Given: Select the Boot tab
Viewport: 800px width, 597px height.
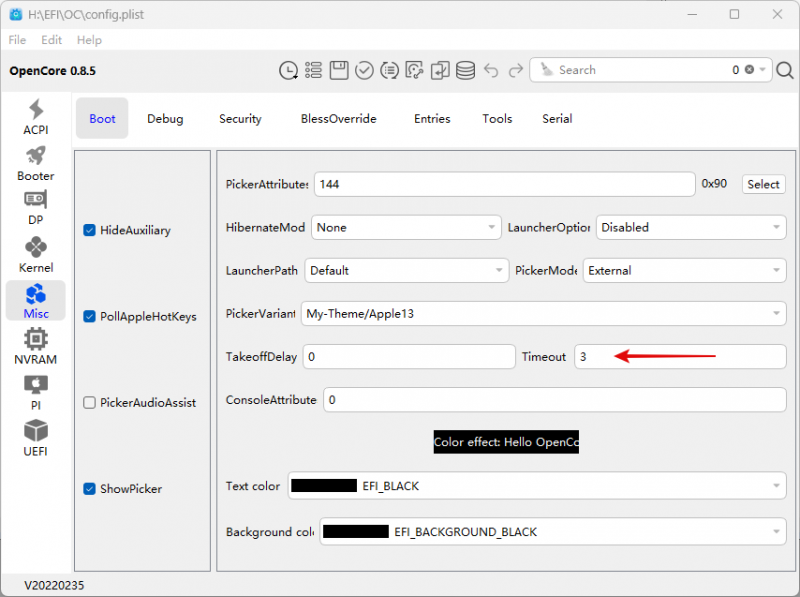Looking at the screenshot, I should [102, 118].
